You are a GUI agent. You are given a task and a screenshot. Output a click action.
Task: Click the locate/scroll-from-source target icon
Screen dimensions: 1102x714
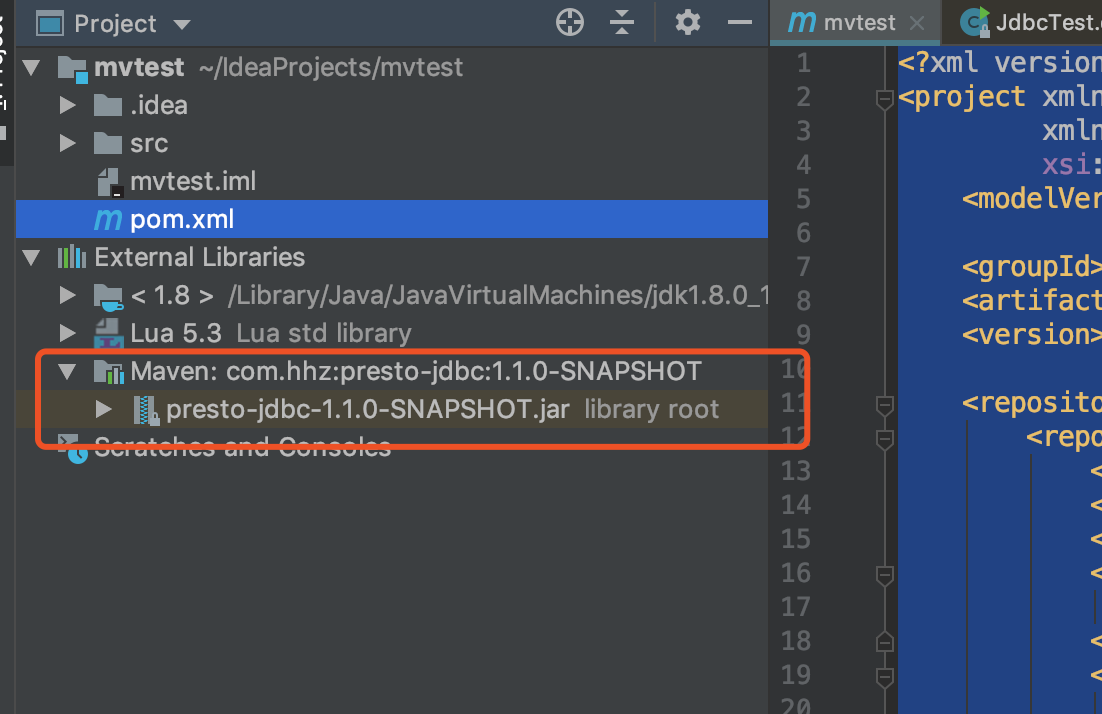[x=569, y=22]
